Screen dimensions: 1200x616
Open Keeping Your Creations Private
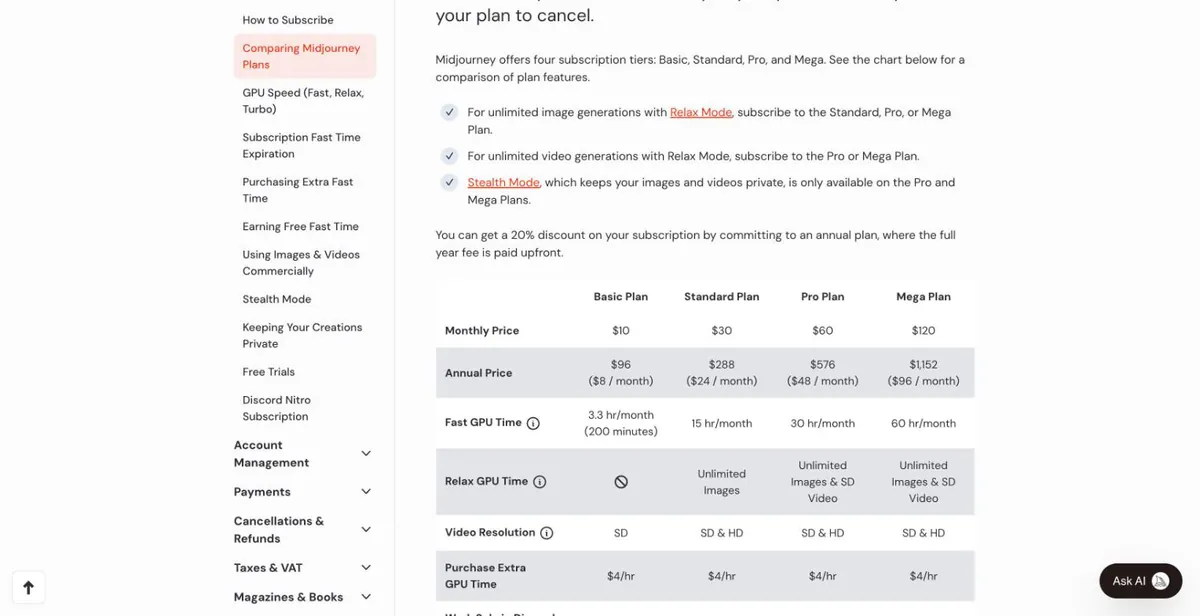pyautogui.click(x=302, y=336)
